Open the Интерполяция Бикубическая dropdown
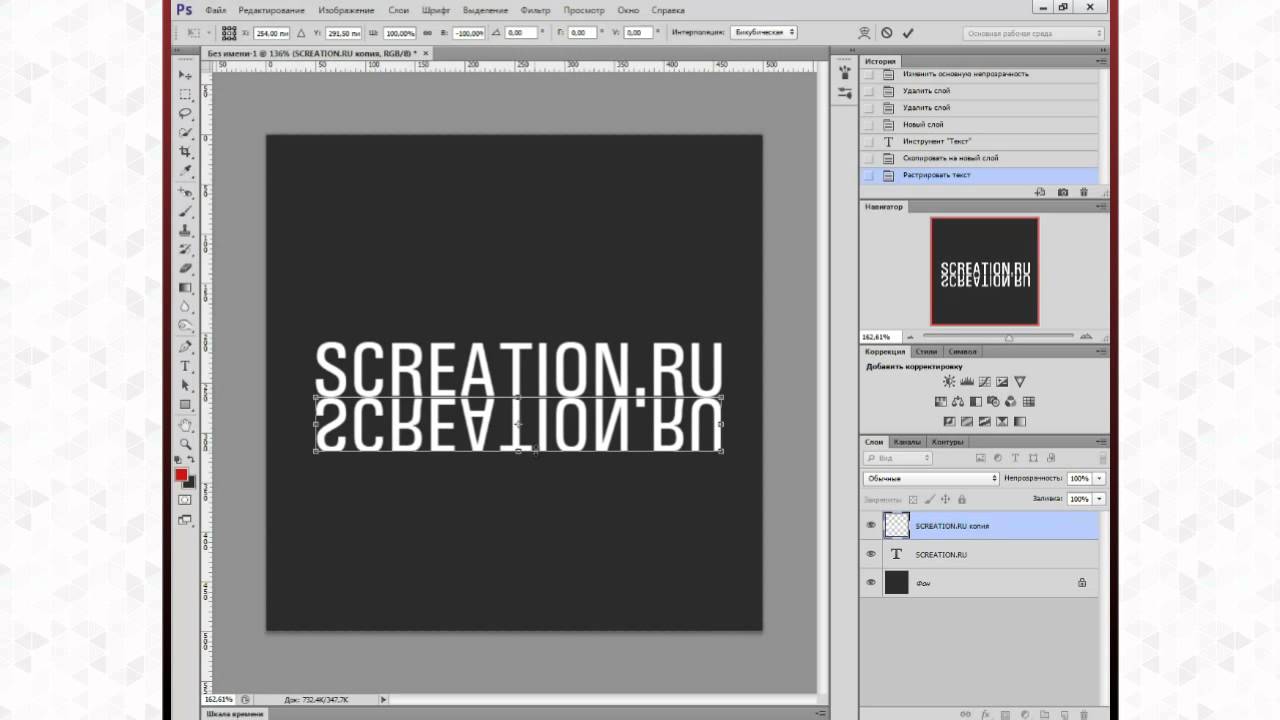1280x720 pixels. pos(764,32)
